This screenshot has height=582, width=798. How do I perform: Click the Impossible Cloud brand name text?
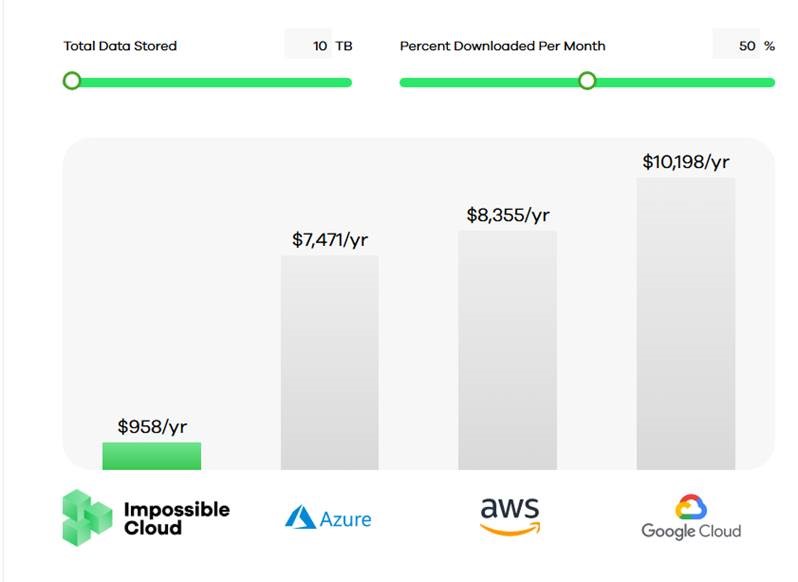click(x=176, y=518)
